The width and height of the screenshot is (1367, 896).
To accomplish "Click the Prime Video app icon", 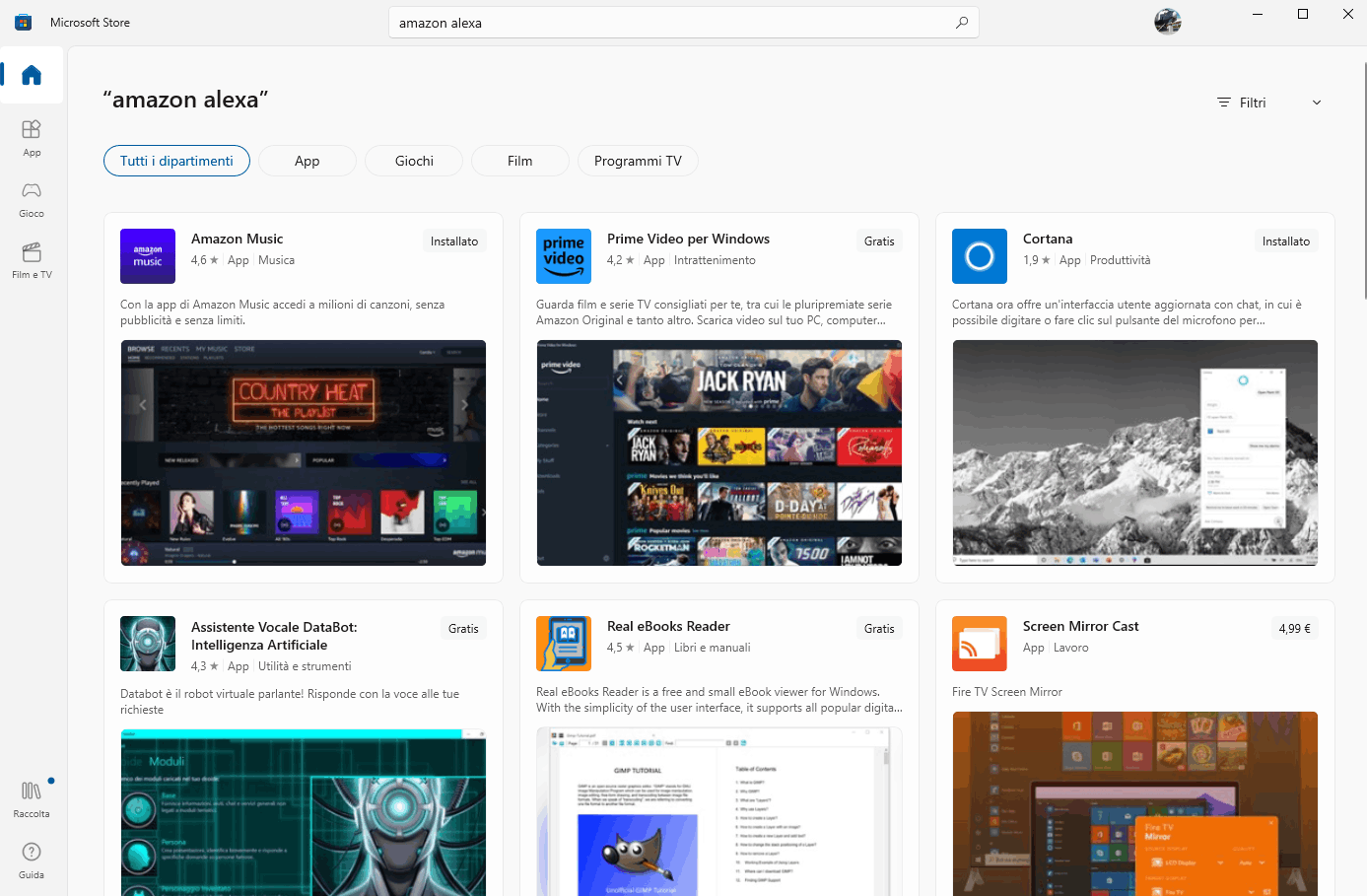I will (x=564, y=256).
